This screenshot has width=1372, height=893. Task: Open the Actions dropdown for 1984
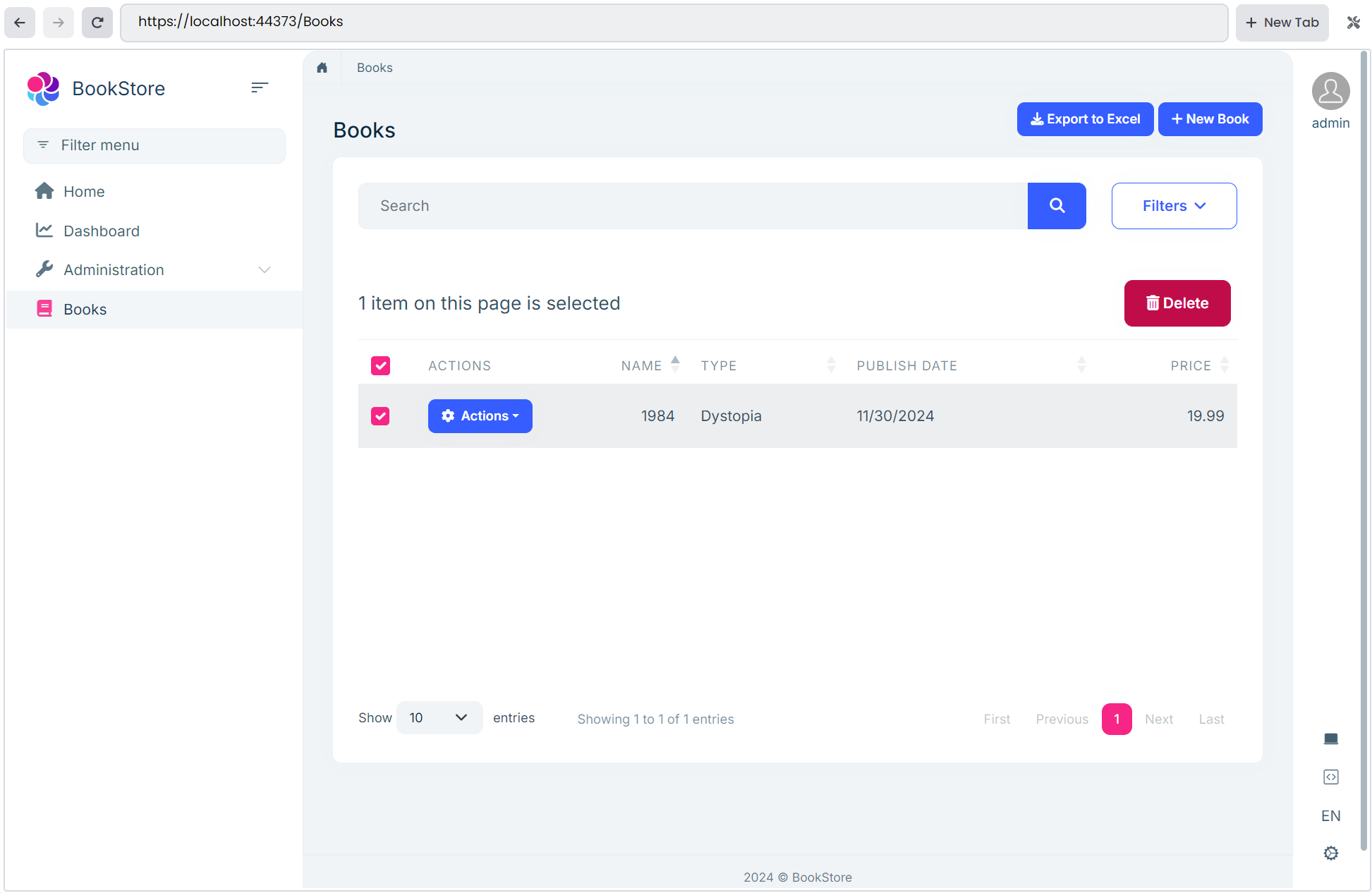pos(480,416)
